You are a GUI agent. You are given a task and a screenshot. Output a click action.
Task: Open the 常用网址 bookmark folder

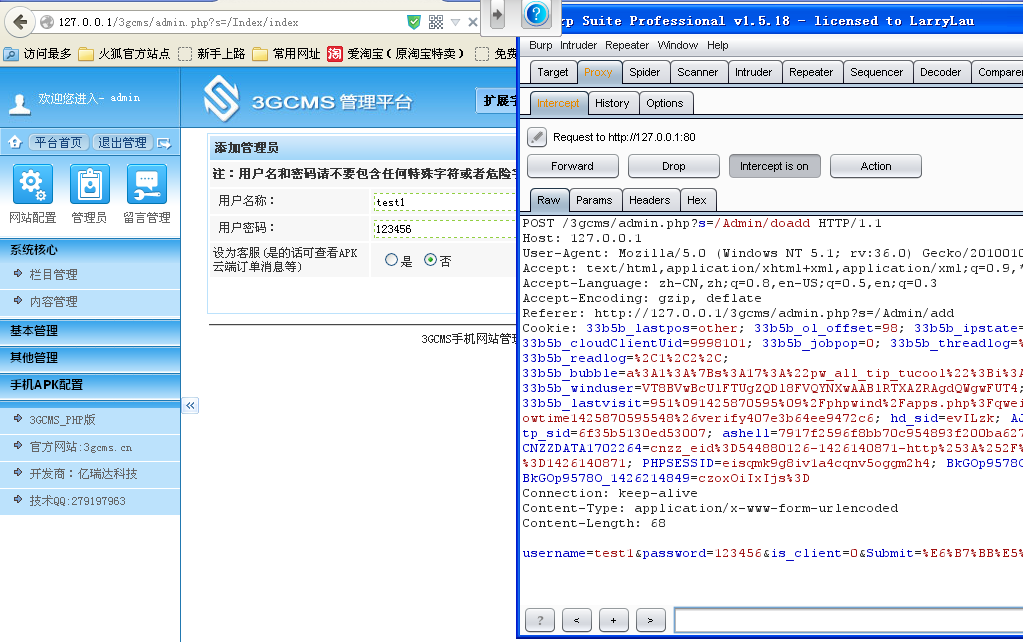click(x=286, y=54)
